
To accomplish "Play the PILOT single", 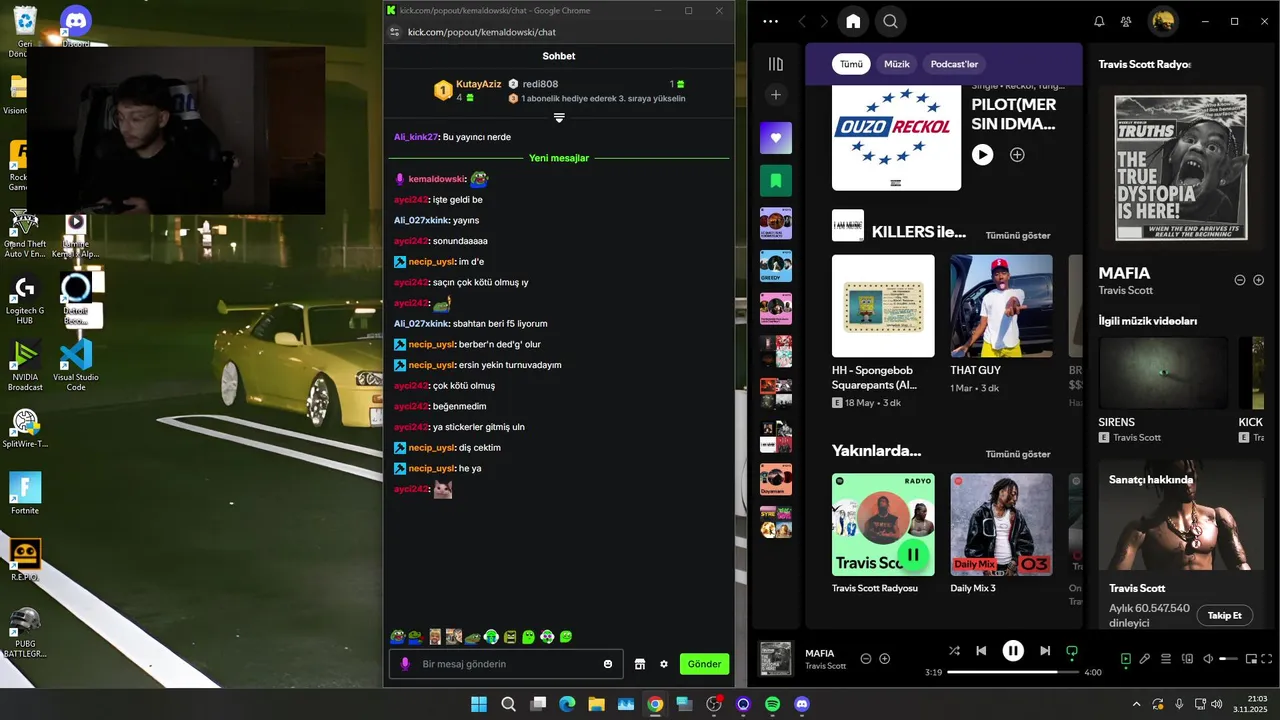I will (x=983, y=155).
